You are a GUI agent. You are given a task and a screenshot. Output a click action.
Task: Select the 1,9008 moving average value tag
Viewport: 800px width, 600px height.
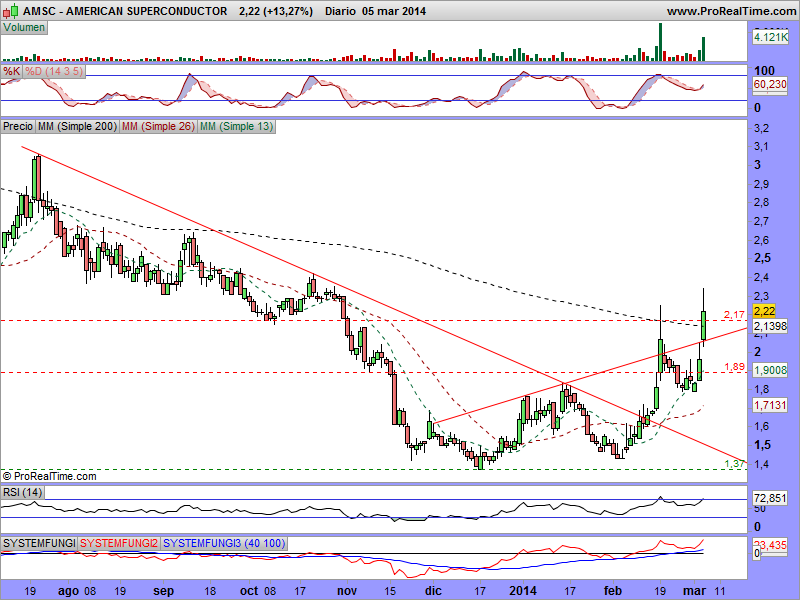tap(770, 370)
